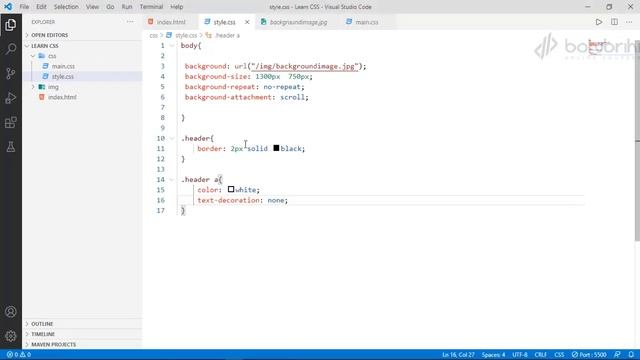The width and height of the screenshot is (640, 360).
Task: Switch to the index.html tab
Action: (170, 22)
